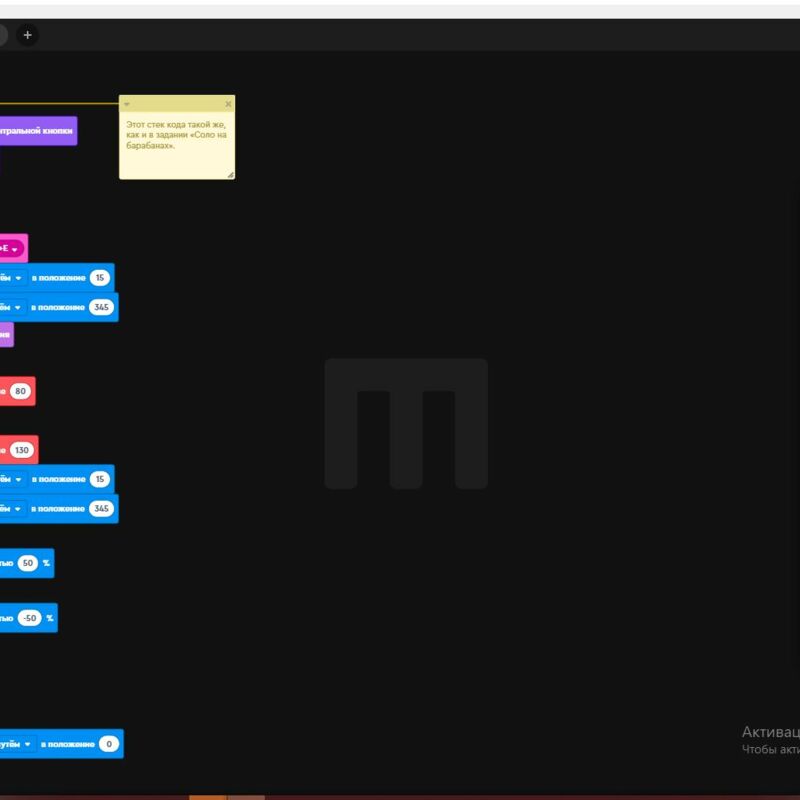Close the yellow comment note
800x800 pixels.
click(x=228, y=104)
